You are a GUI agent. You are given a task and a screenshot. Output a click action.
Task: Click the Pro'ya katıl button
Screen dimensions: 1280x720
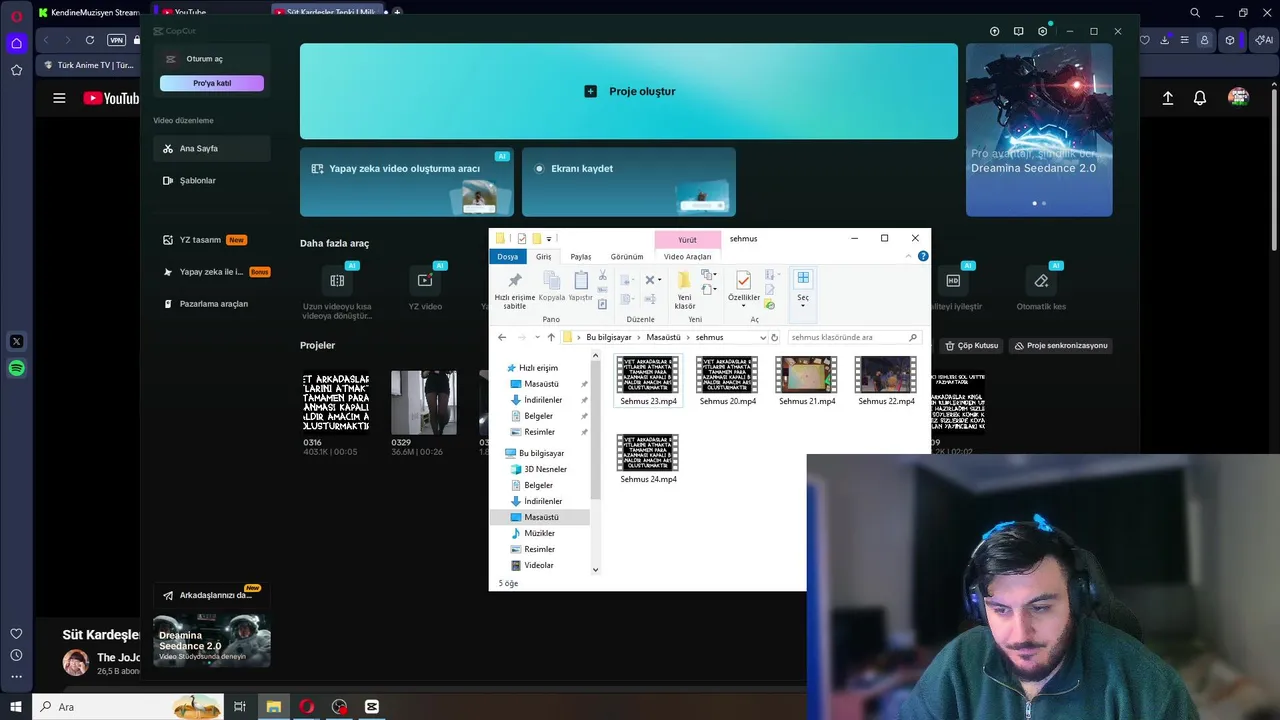pyautogui.click(x=212, y=83)
